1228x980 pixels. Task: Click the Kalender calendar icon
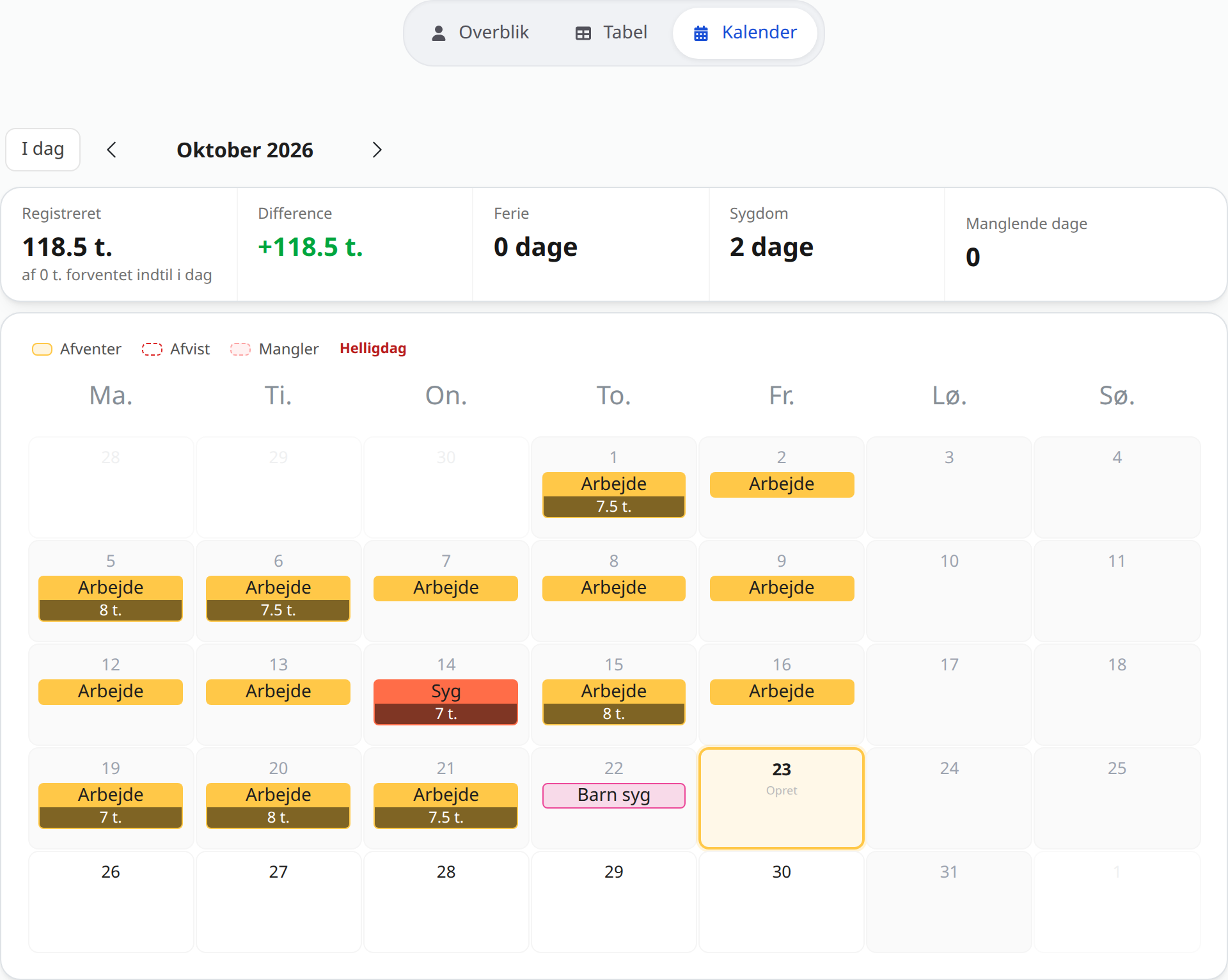701,33
